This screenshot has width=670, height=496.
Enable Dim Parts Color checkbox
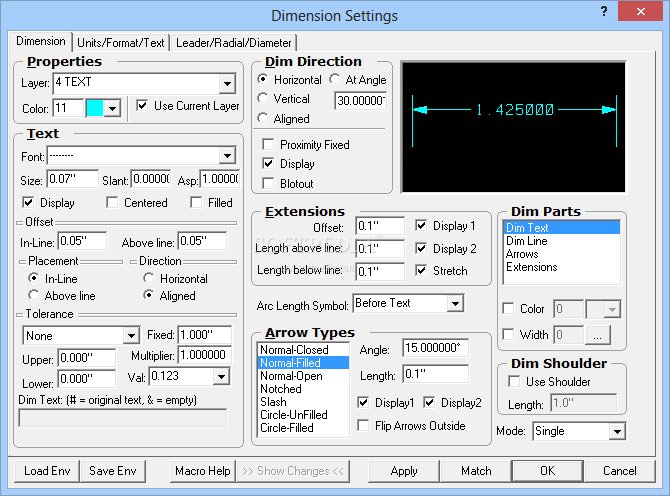tap(508, 308)
